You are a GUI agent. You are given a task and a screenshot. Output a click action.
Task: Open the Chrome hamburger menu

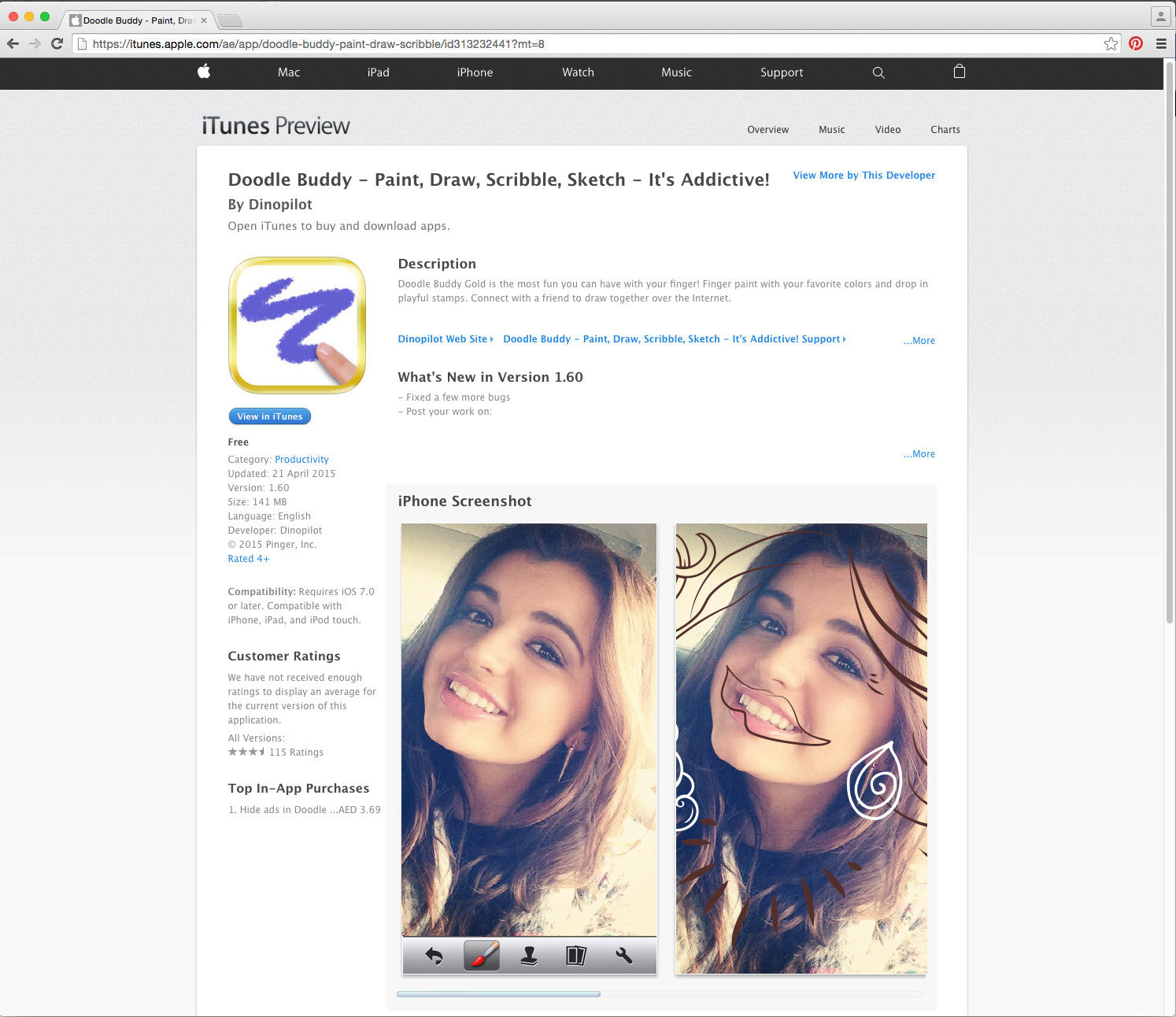click(1161, 44)
